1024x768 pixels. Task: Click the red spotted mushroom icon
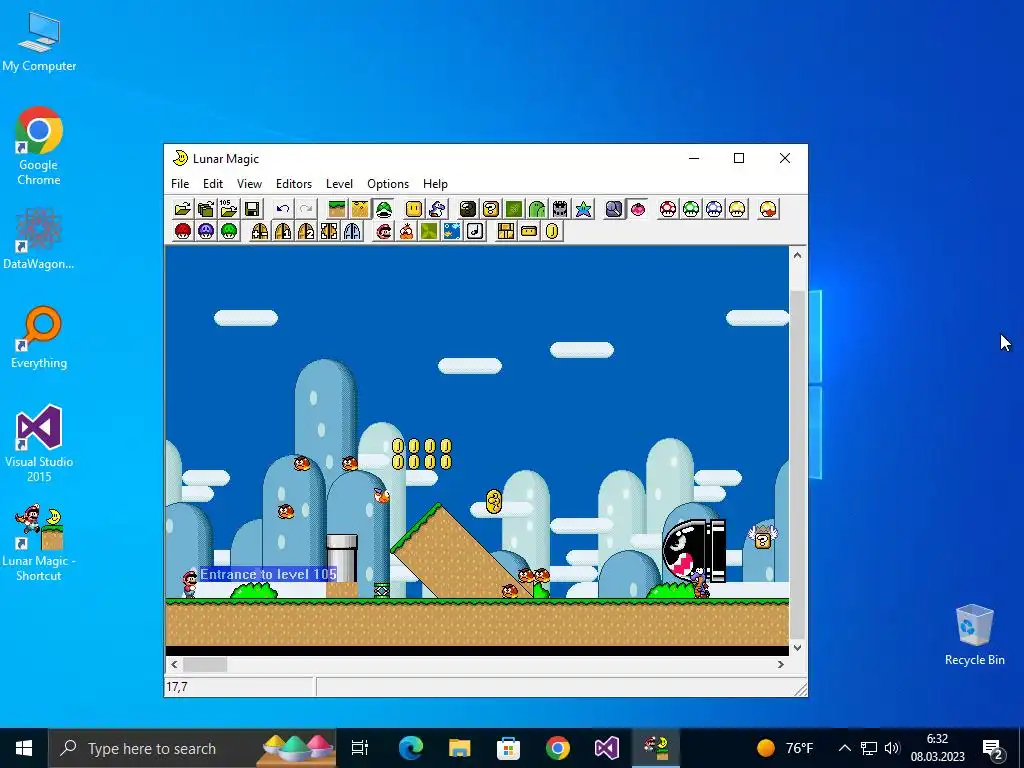[x=668, y=209]
